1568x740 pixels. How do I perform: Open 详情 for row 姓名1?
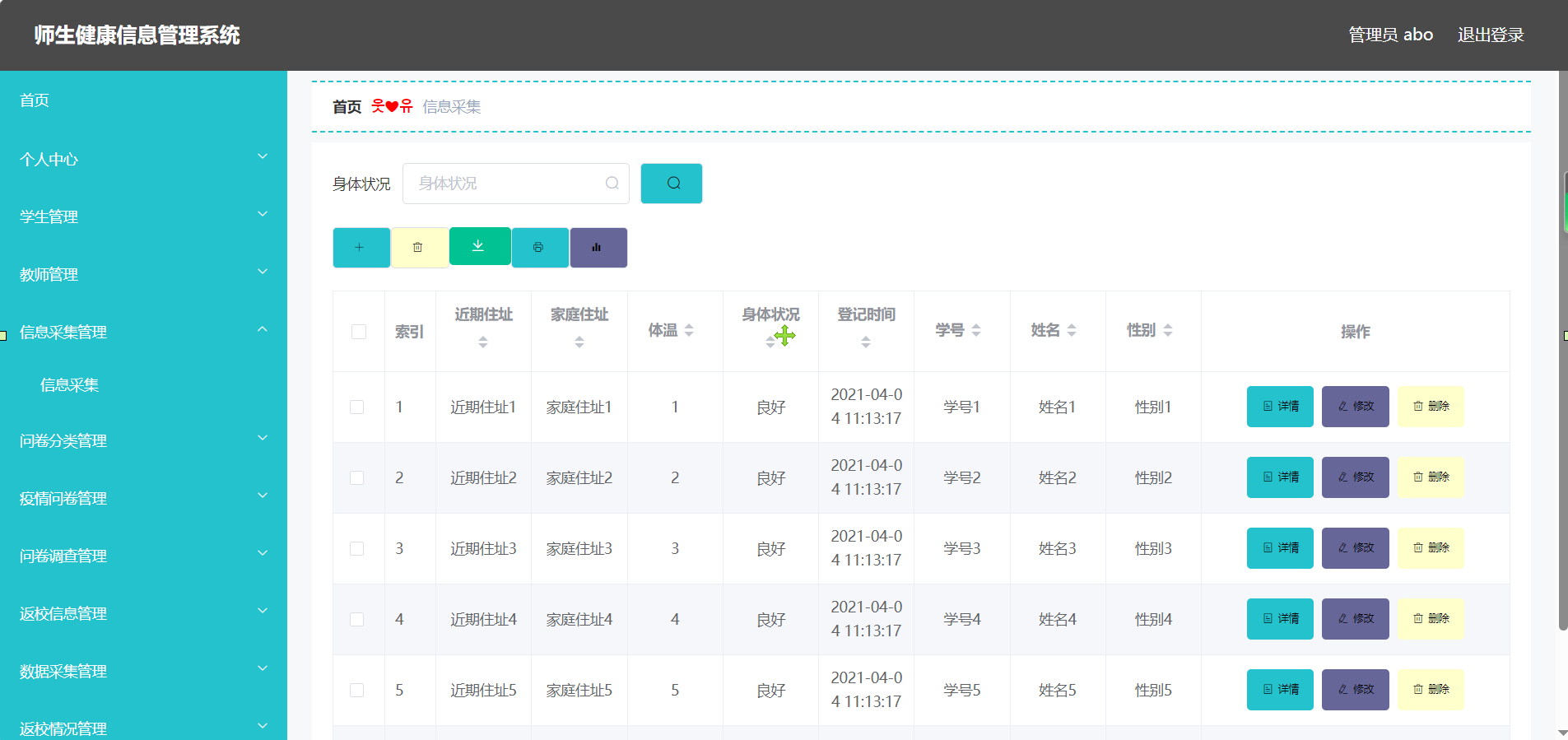1280,407
